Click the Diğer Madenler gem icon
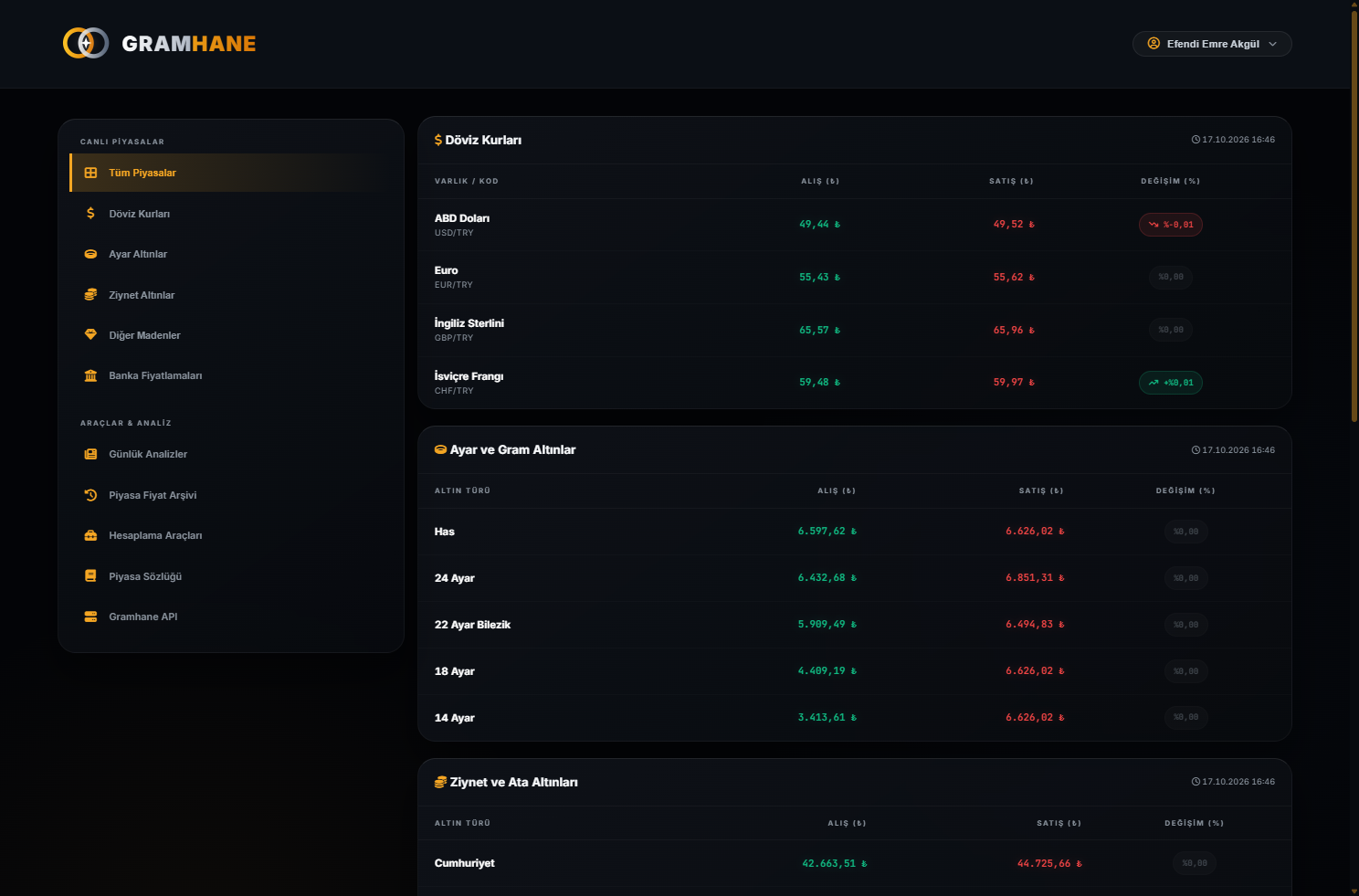 point(90,334)
